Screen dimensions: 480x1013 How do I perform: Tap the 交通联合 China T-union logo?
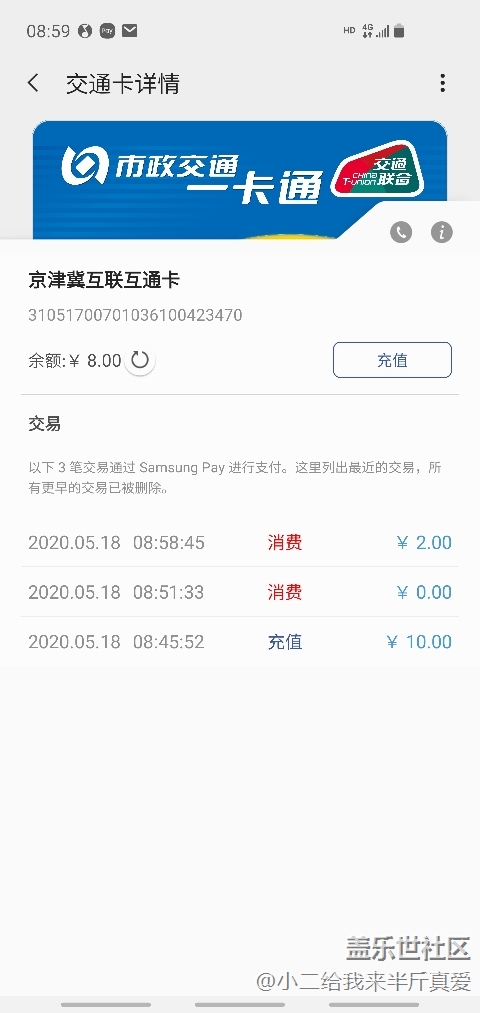pos(377,169)
